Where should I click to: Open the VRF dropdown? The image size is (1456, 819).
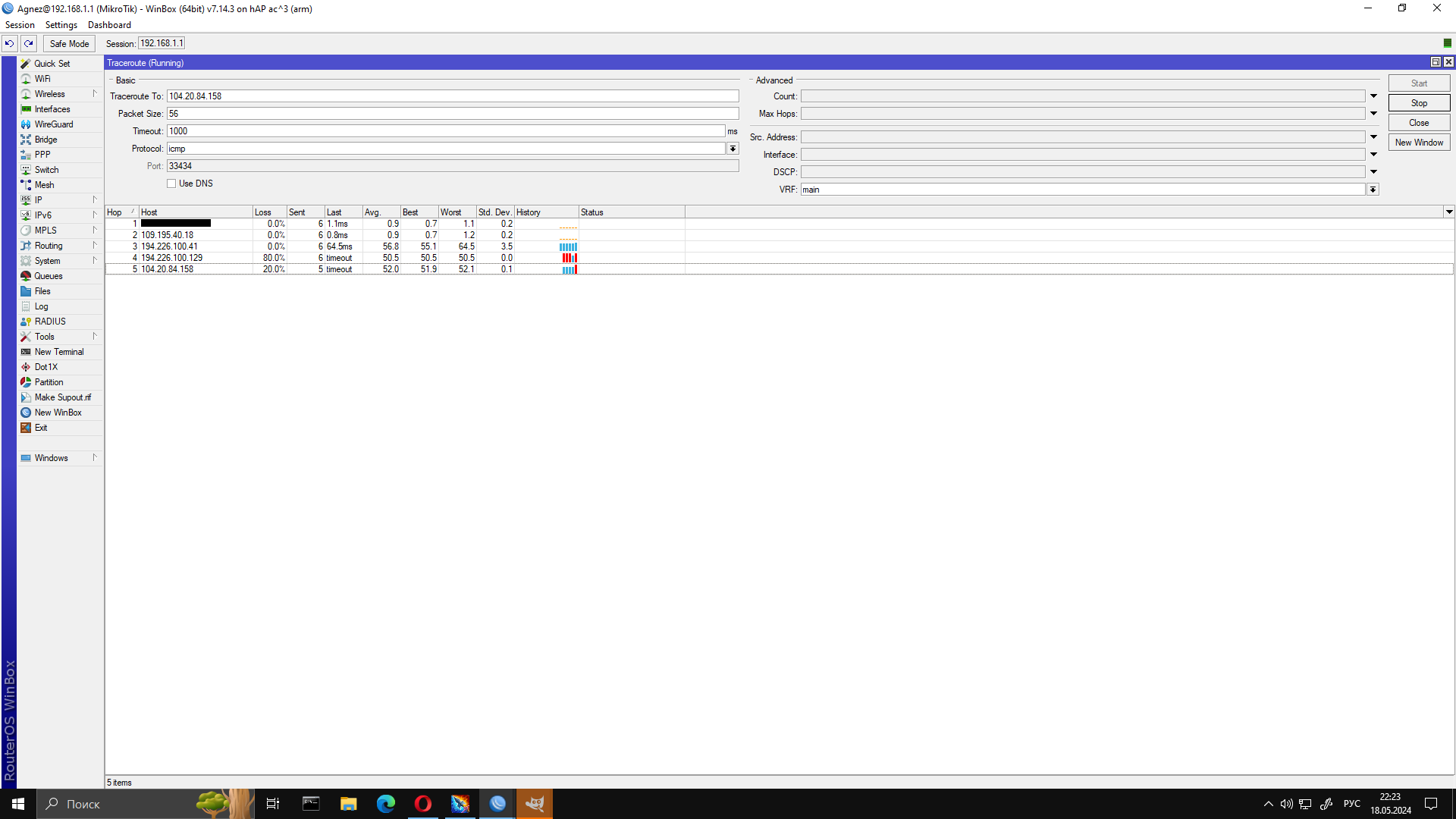tap(1373, 190)
